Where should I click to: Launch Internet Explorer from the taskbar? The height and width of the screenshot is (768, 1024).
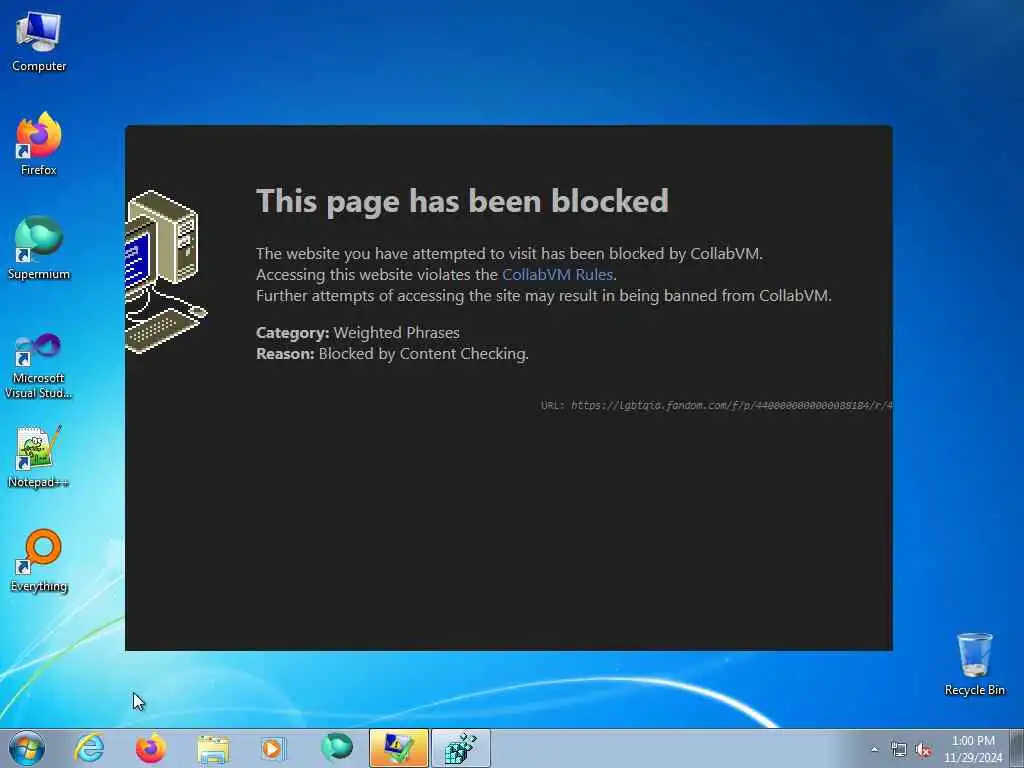pyautogui.click(x=89, y=748)
